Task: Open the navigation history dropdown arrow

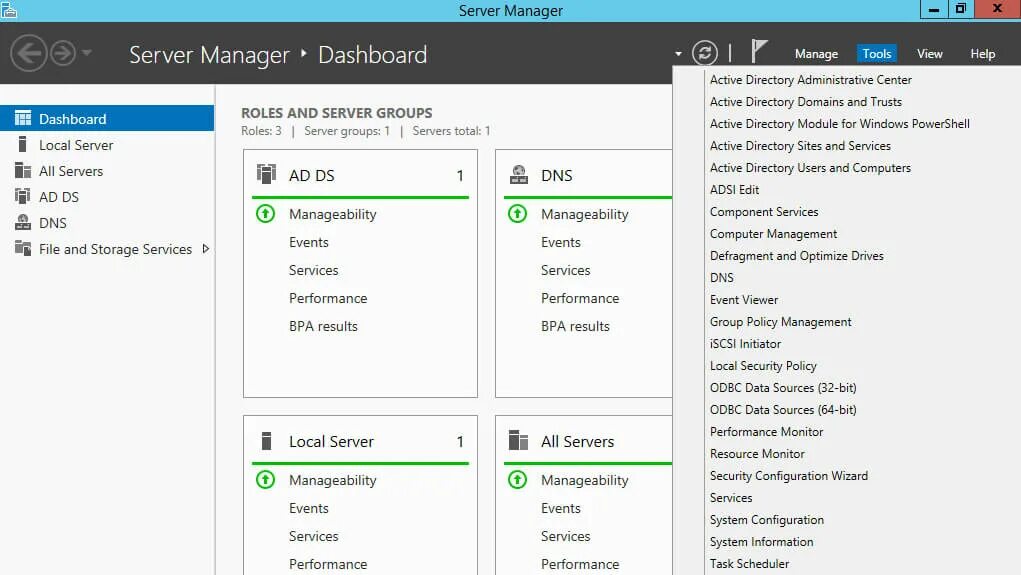Action: coord(87,53)
